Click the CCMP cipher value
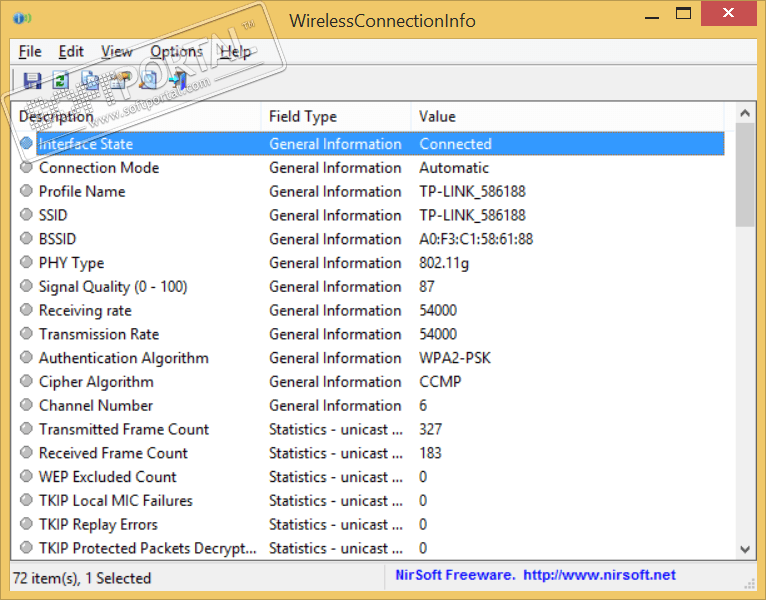This screenshot has width=766, height=600. point(440,382)
